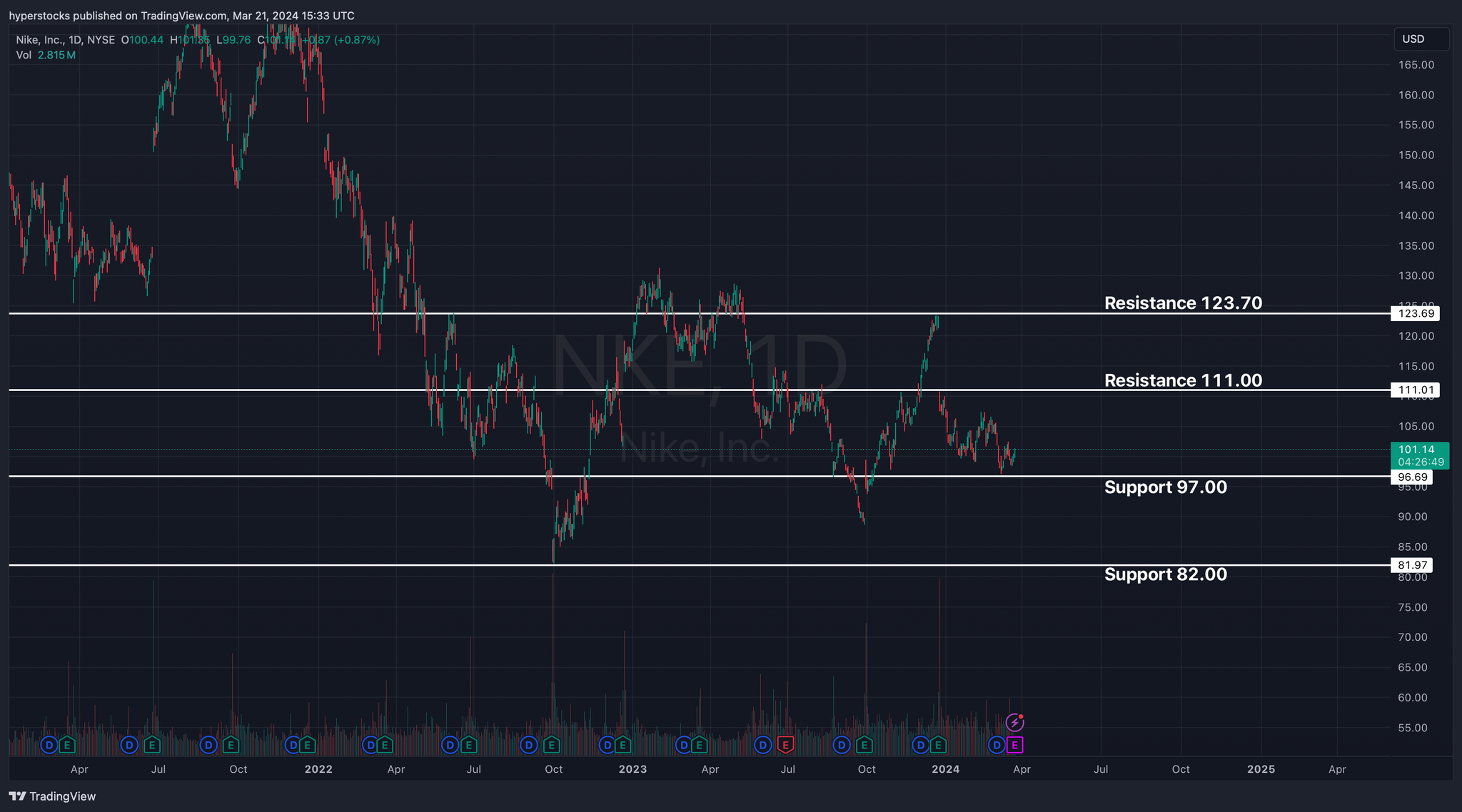Viewport: 1462px width, 812px height.
Task: Click the 2025 label on time axis
Action: click(x=1261, y=769)
